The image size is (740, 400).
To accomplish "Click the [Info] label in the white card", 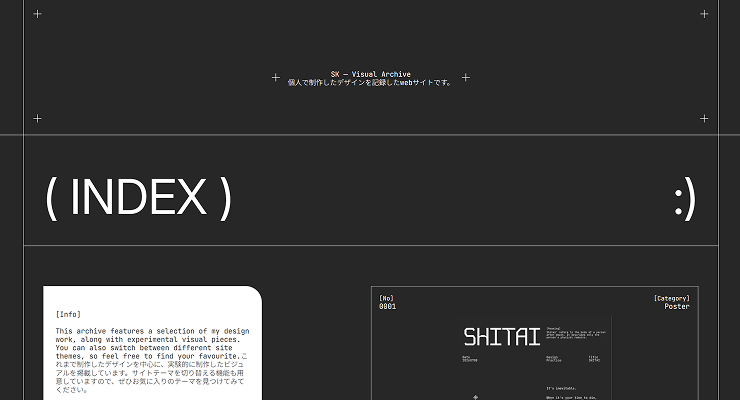I will (x=68, y=314).
